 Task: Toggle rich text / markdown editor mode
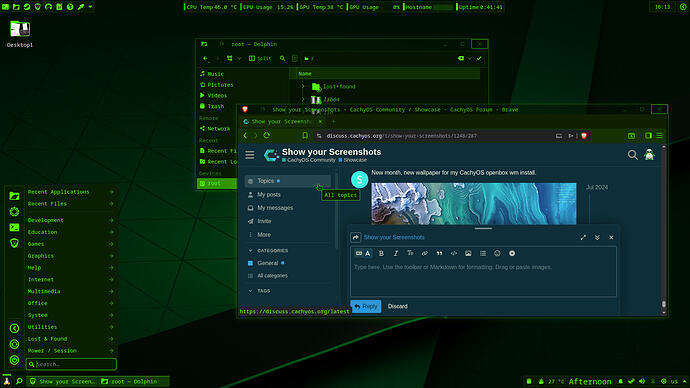363,253
